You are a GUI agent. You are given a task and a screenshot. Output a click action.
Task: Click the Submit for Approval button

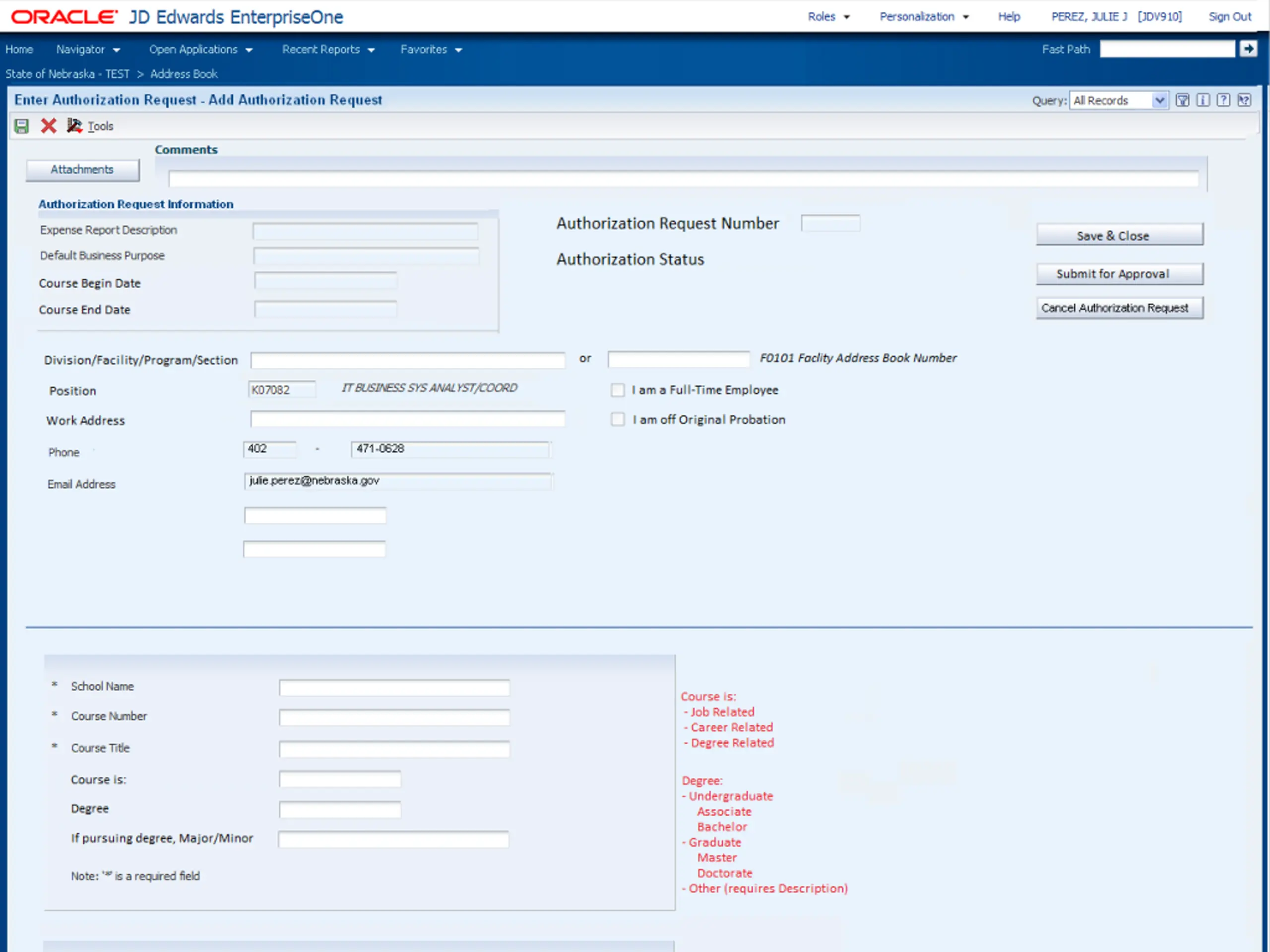(1120, 274)
